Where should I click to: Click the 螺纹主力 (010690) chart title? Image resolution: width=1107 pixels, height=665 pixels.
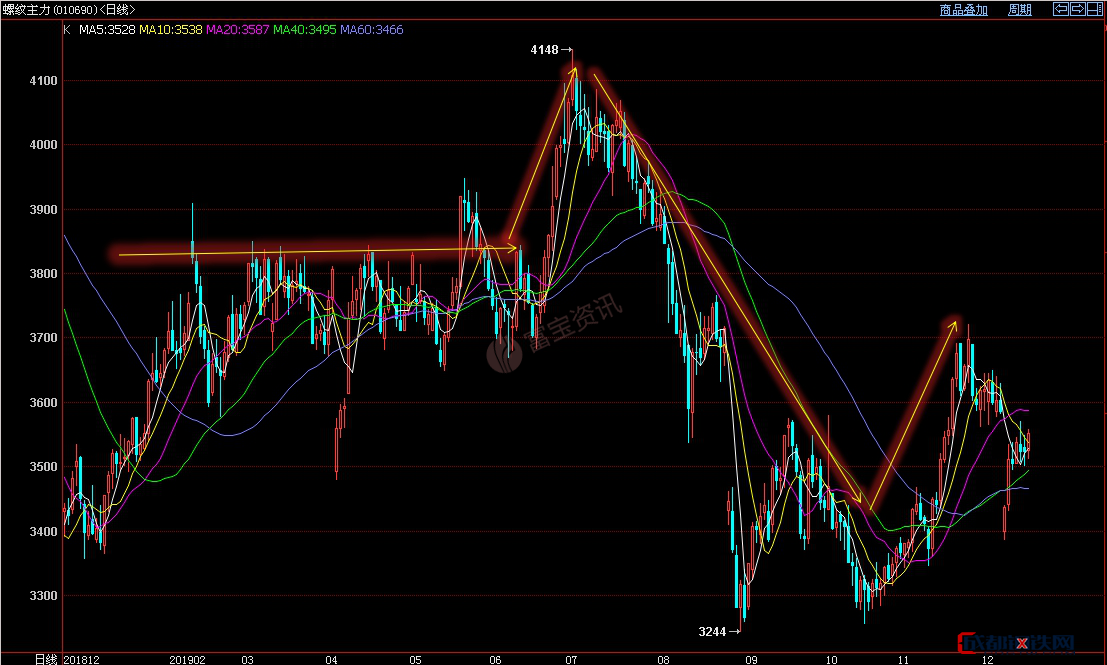coord(69,10)
